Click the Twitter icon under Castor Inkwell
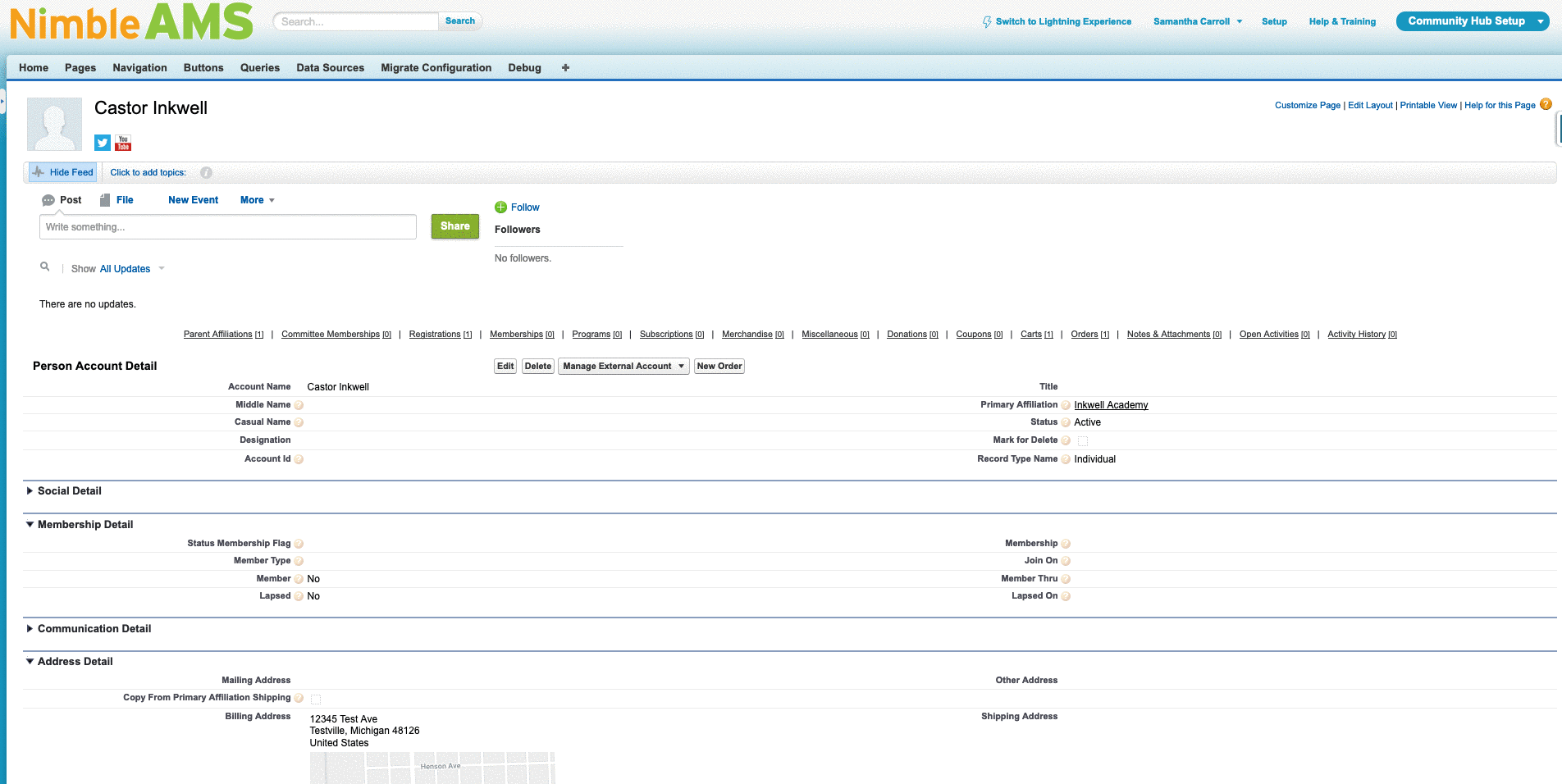This screenshot has height=784, width=1562. pyautogui.click(x=103, y=143)
